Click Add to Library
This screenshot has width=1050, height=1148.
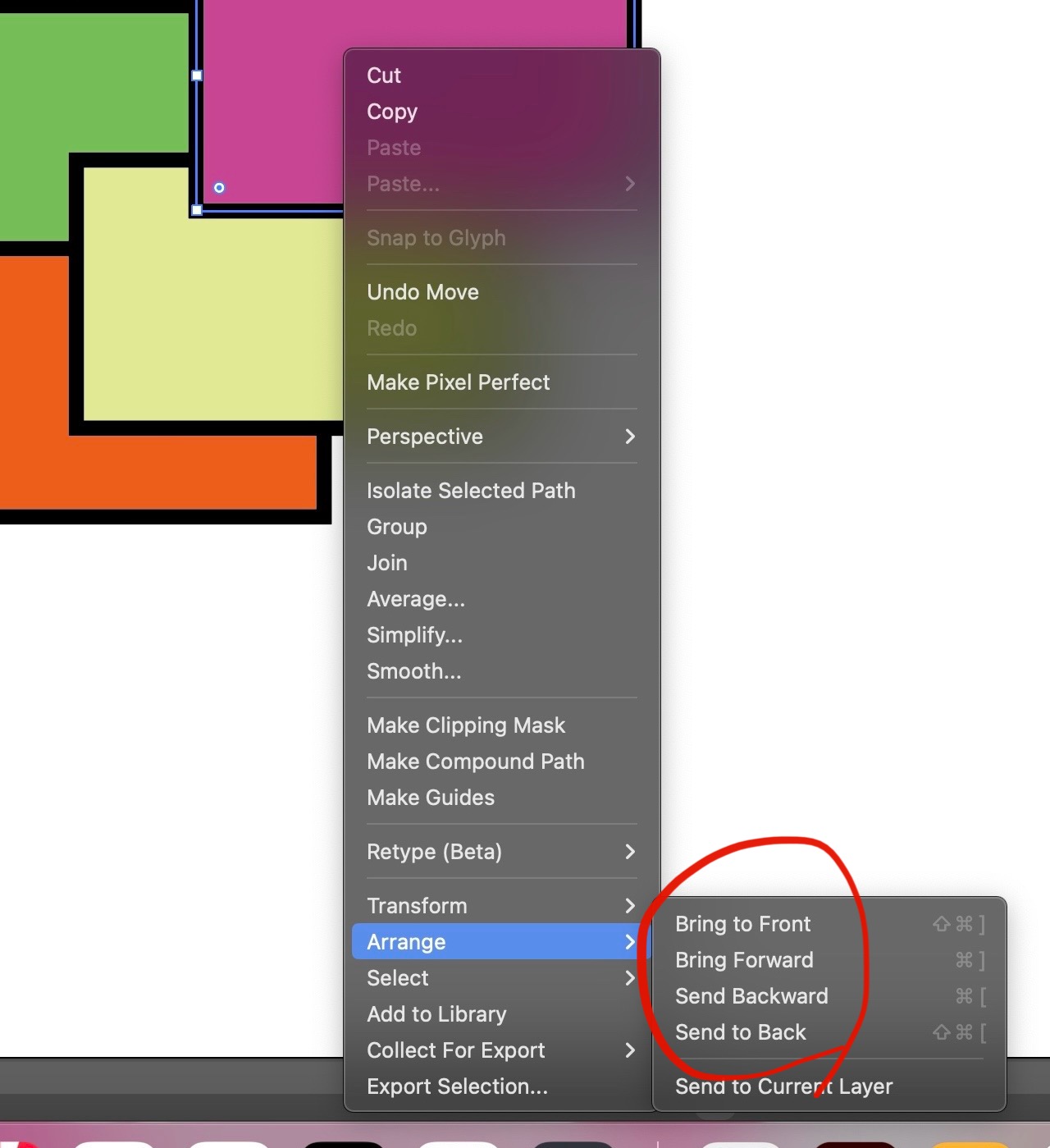click(502, 1014)
